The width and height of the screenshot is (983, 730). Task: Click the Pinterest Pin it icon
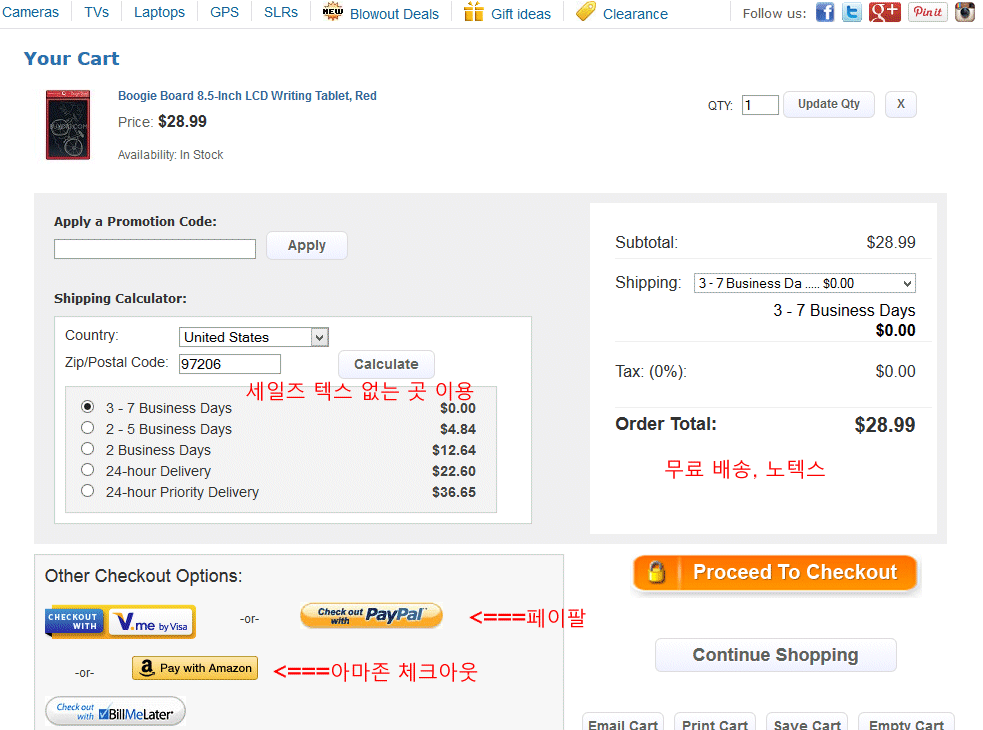(927, 12)
